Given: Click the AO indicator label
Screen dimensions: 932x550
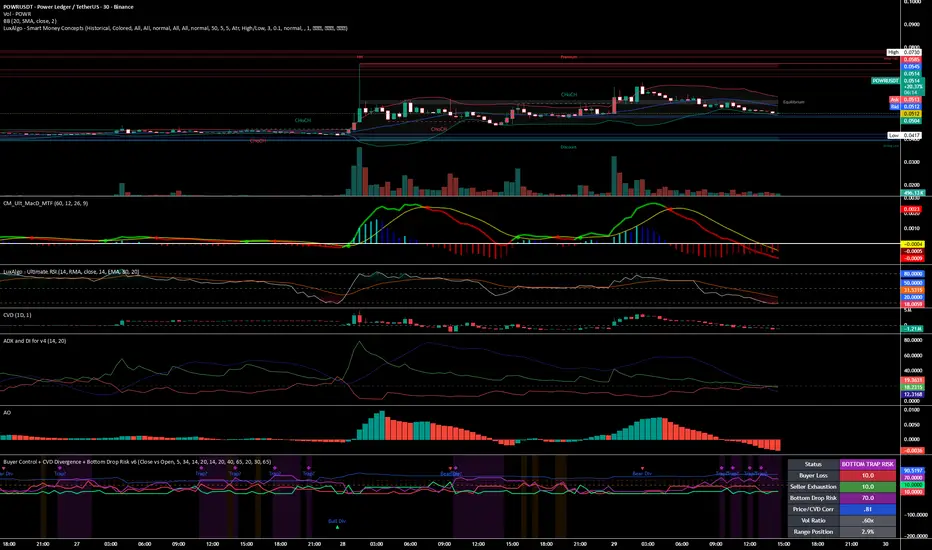Looking at the screenshot, I should click(7, 413).
